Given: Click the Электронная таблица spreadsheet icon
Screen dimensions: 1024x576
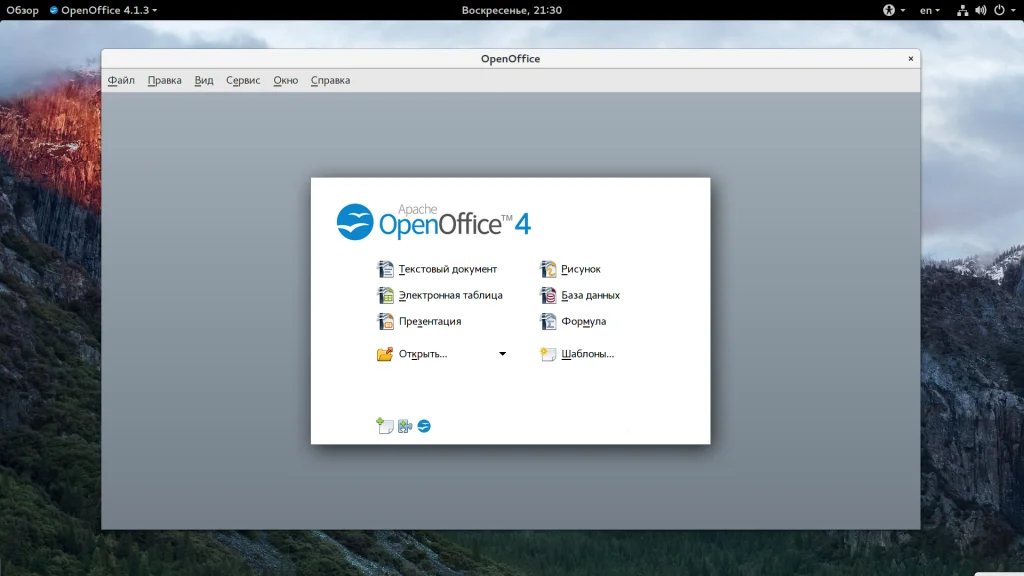Looking at the screenshot, I should [385, 295].
